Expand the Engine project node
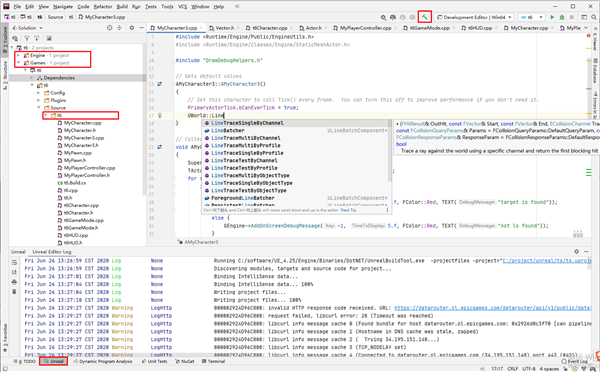Viewport: 600px width, 372px height. [x=18, y=55]
